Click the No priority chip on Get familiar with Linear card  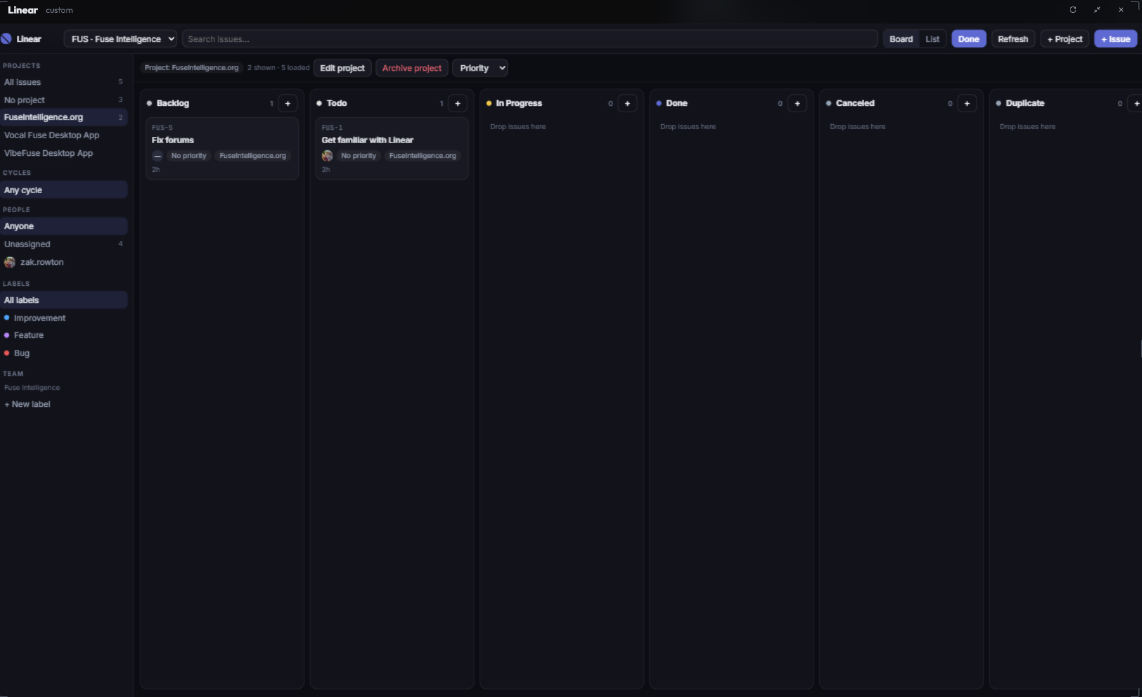358,156
